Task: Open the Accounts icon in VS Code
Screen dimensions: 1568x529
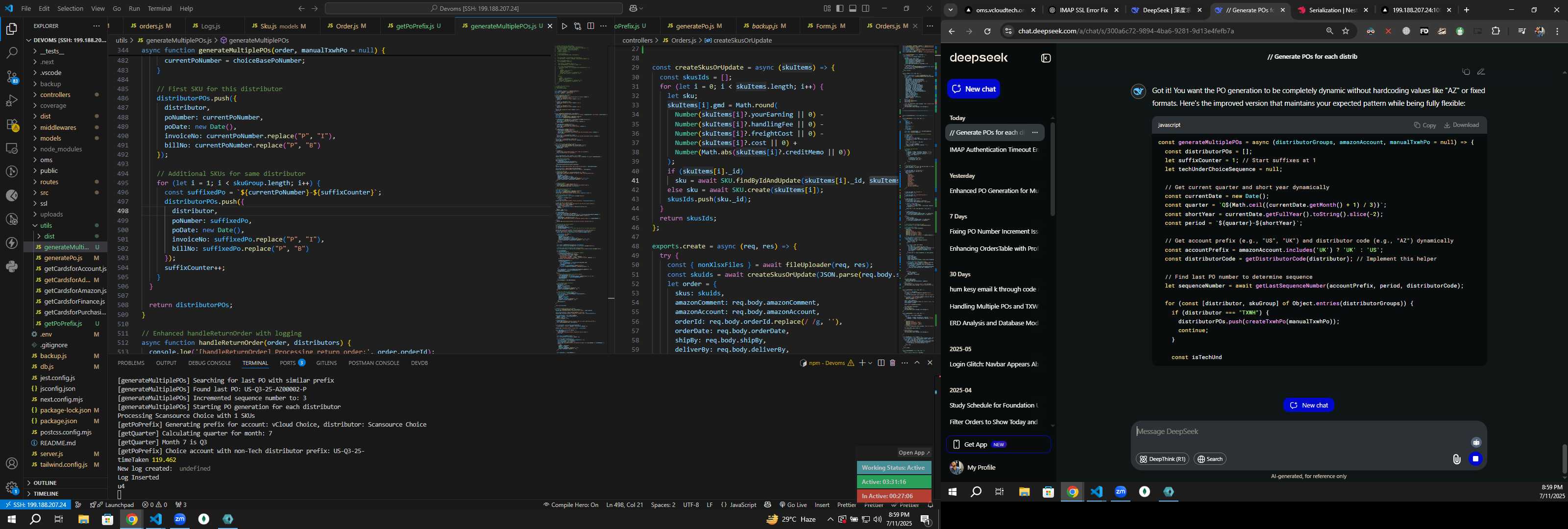Action: 12,464
